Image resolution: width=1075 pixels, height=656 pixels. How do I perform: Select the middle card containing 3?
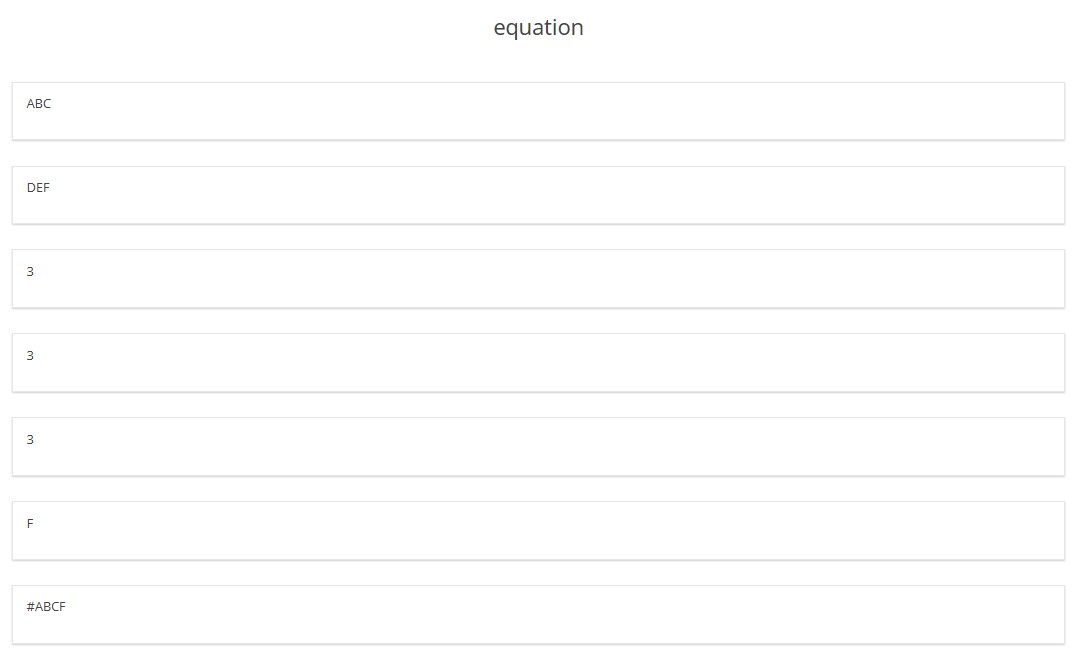pos(538,363)
